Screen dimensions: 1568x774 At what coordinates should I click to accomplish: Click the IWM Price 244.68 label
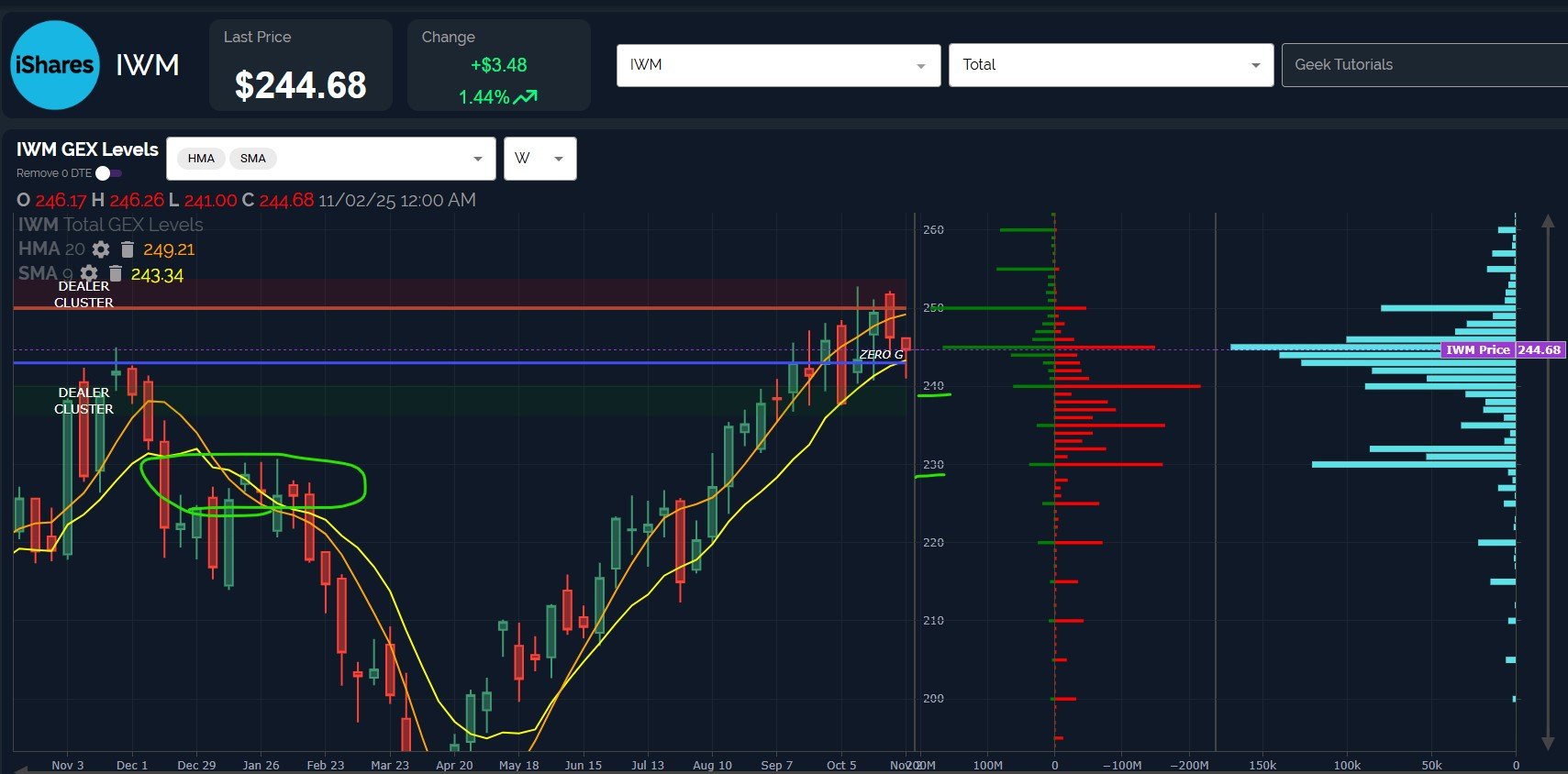[x=1503, y=349]
